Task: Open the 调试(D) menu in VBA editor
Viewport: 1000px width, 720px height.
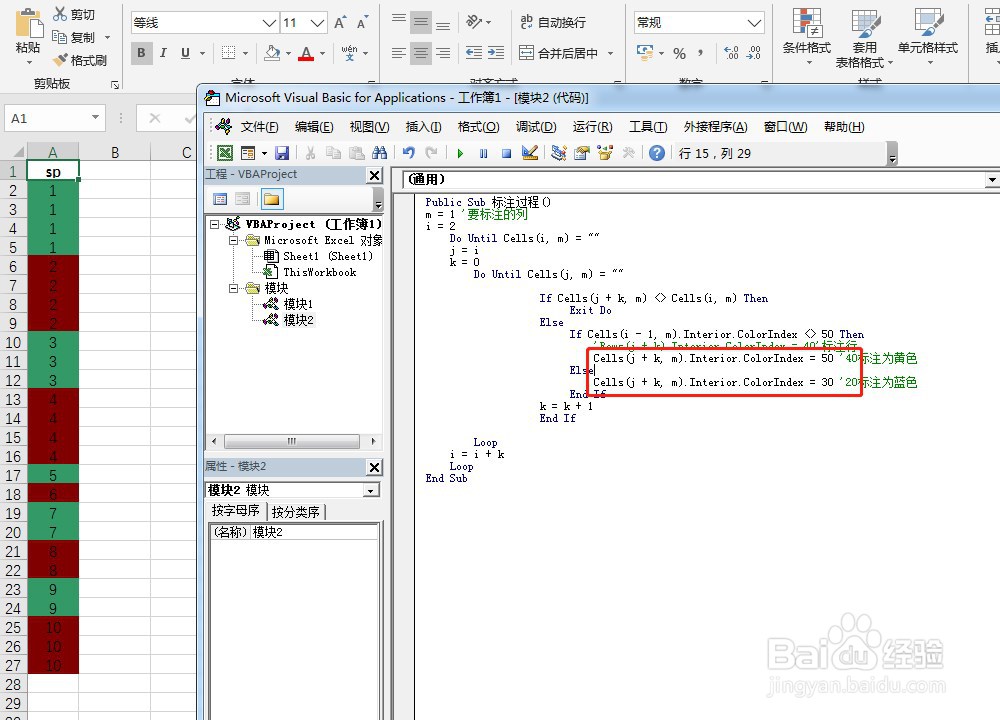Action: [536, 127]
